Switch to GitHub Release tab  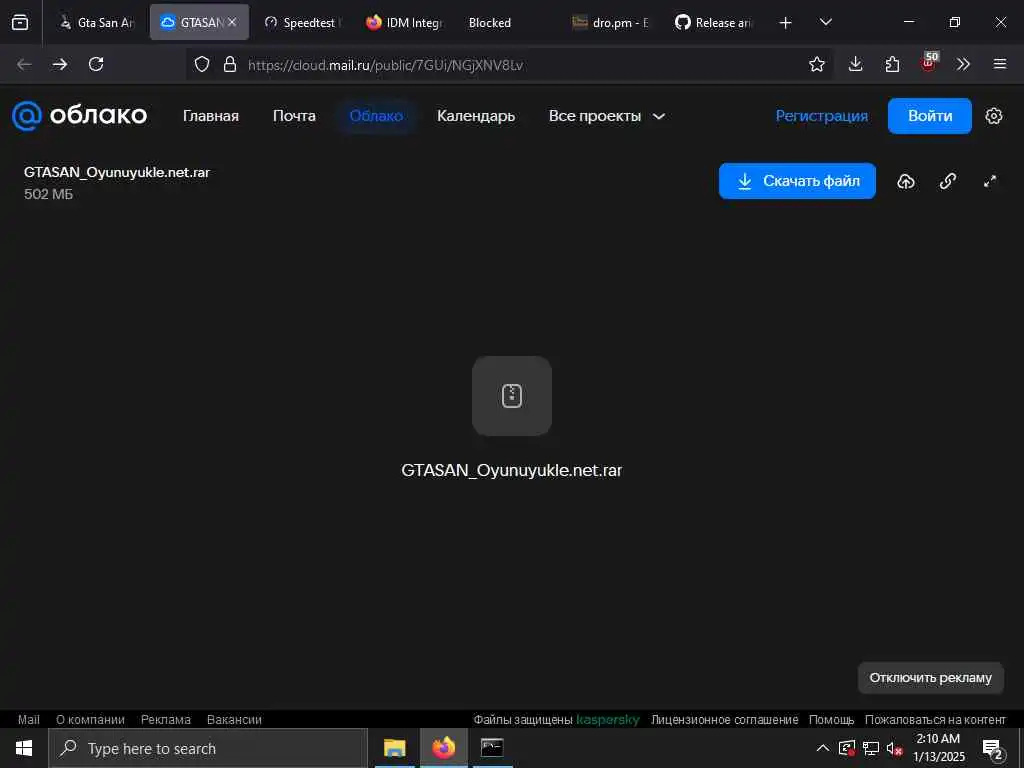(714, 22)
